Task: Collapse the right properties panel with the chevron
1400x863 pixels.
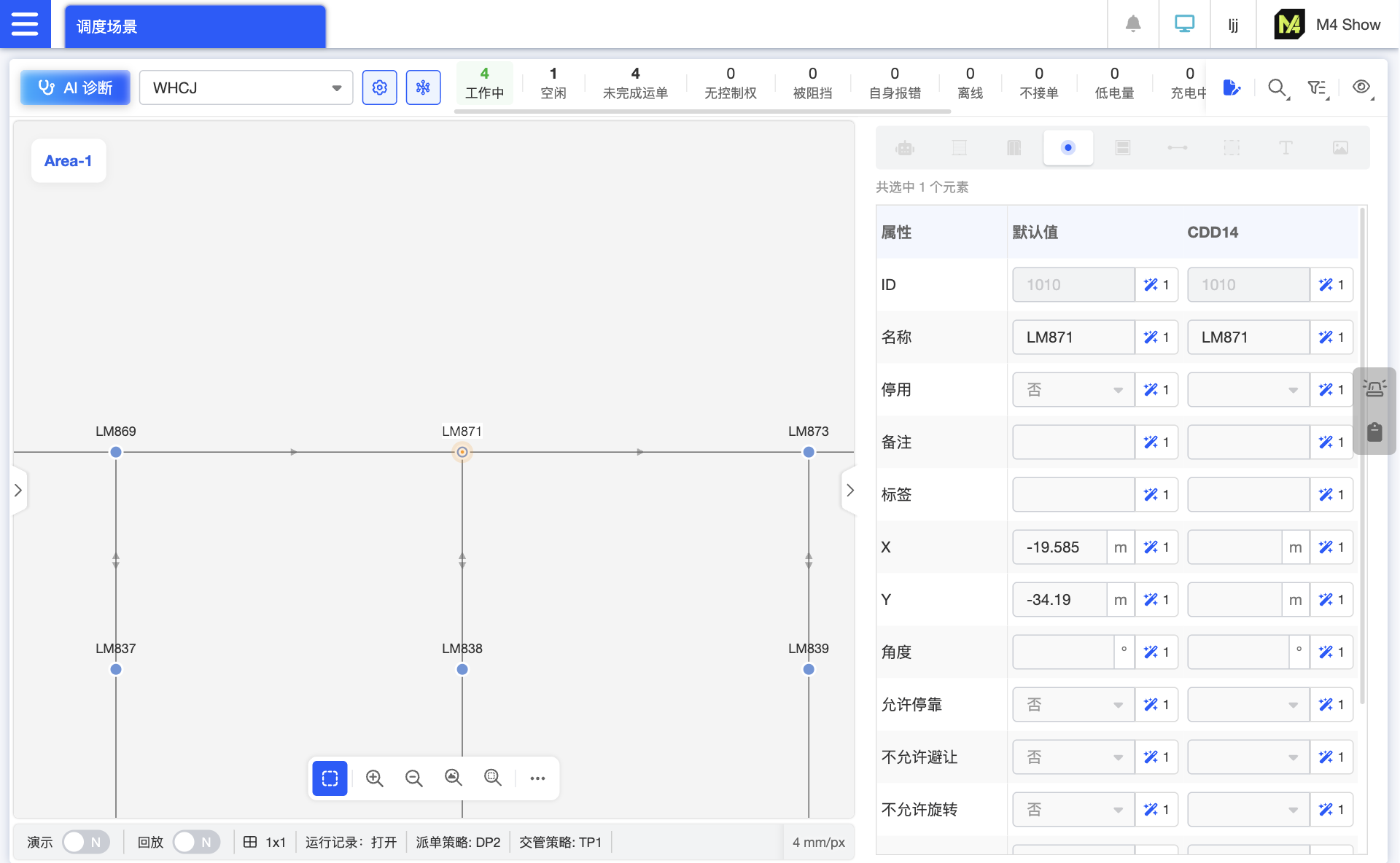Action: (x=849, y=490)
